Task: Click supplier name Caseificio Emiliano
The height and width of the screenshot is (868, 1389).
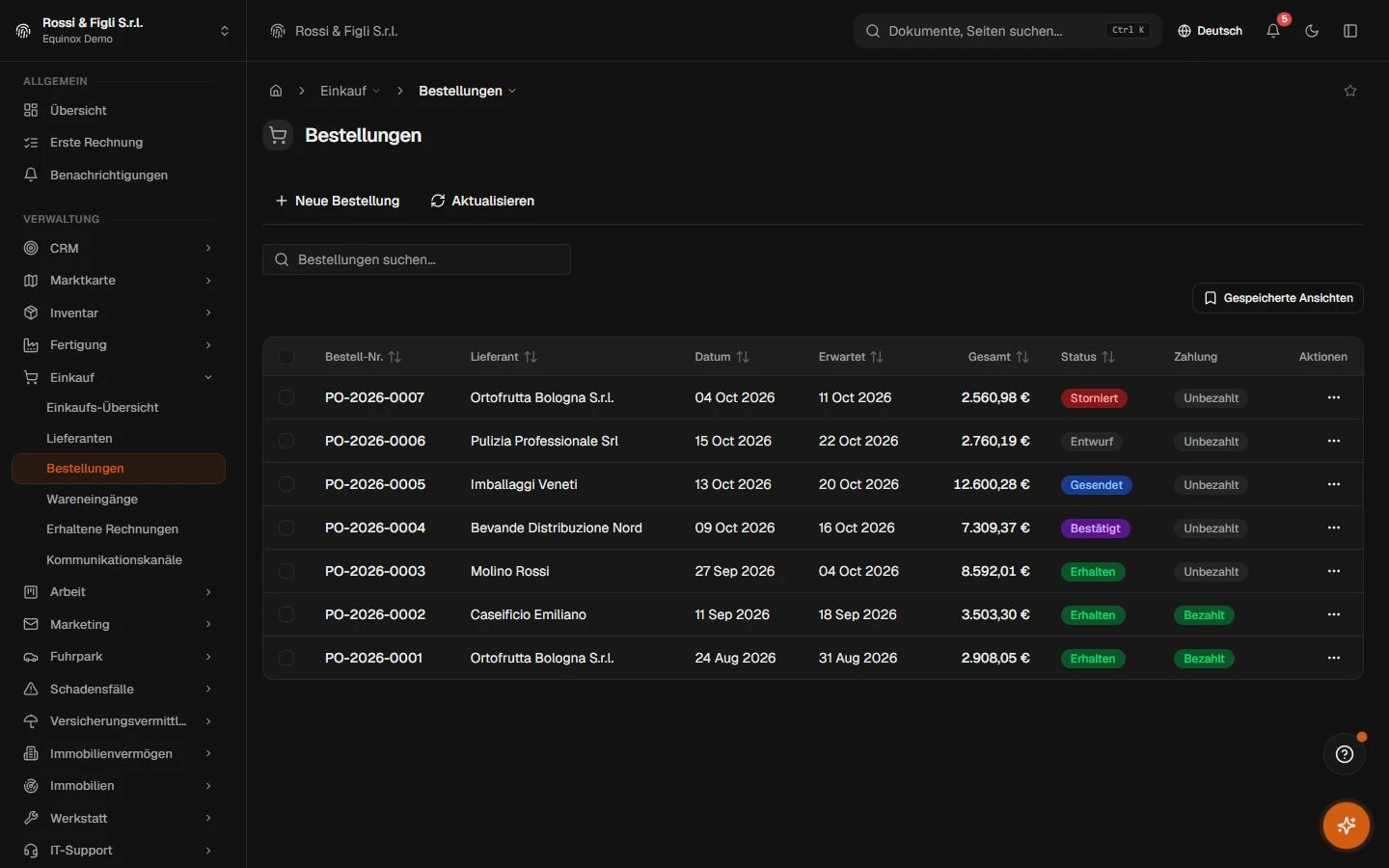Action: click(x=529, y=614)
